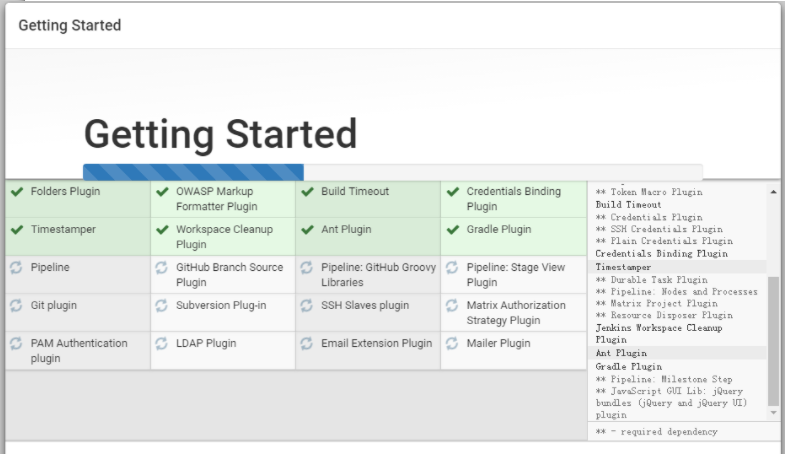The height and width of the screenshot is (463, 787).
Task: Click the sync icon beside Subversion Plug-in
Action: [162, 306]
